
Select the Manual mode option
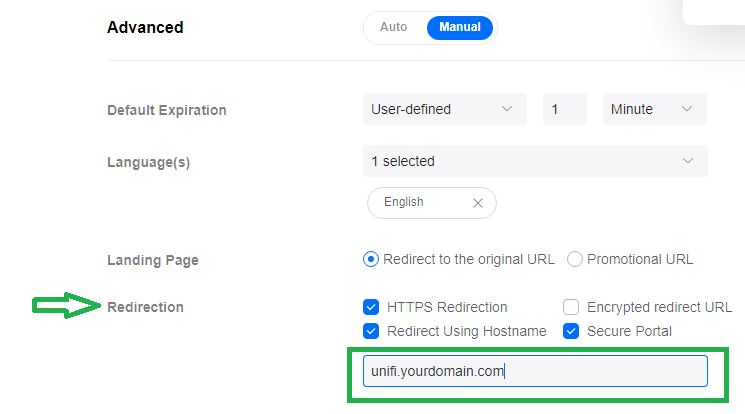tap(460, 27)
